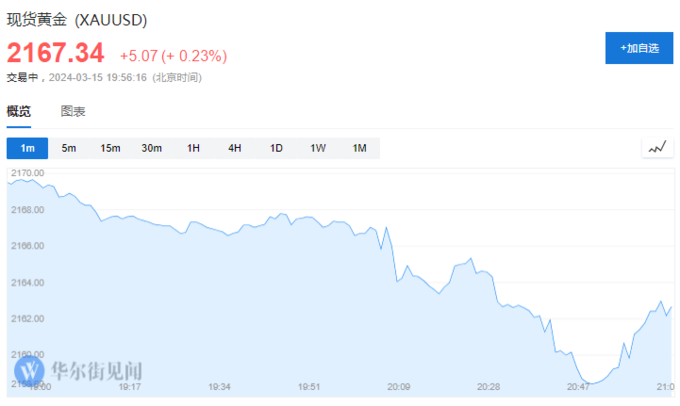The width and height of the screenshot is (680, 406).
Task: Open the 概览 overview tab
Action: [x=19, y=112]
